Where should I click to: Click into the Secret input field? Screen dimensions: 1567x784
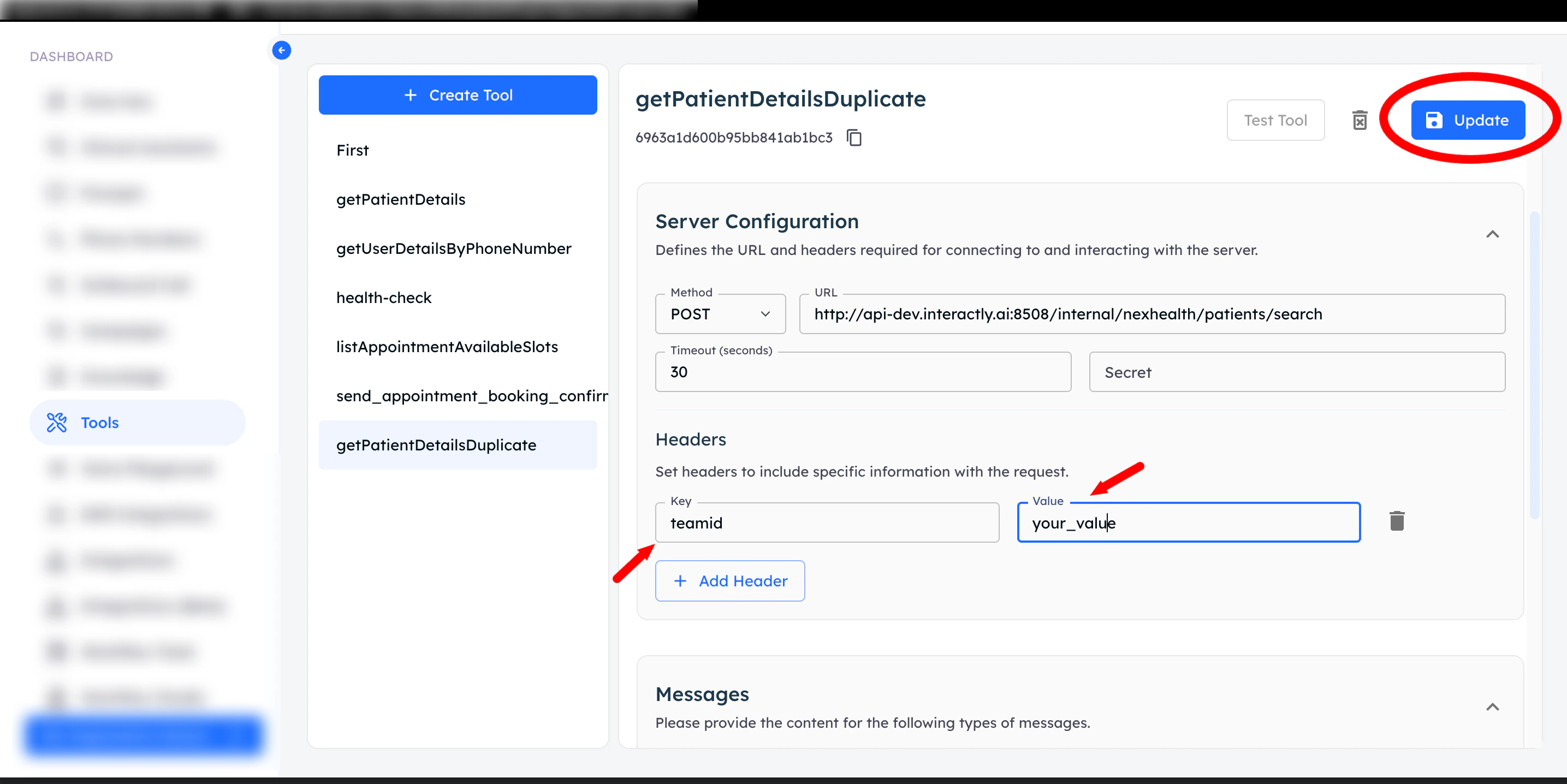click(x=1296, y=372)
